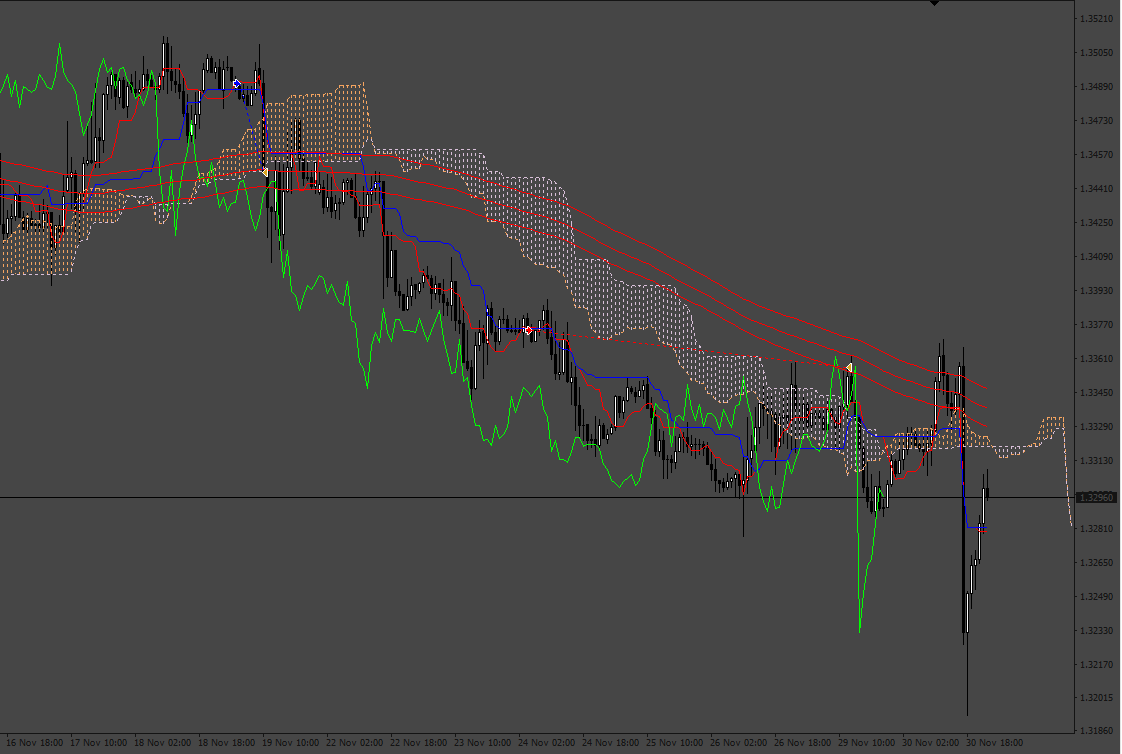1122x754 pixels.
Task: Click the 22 Nov 18:00 time label
Action: pos(419,743)
